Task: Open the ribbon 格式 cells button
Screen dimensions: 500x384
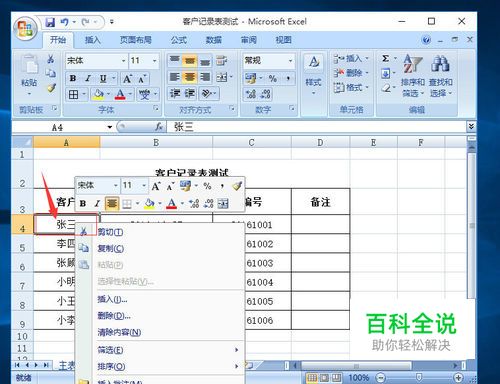Action: pos(351,87)
